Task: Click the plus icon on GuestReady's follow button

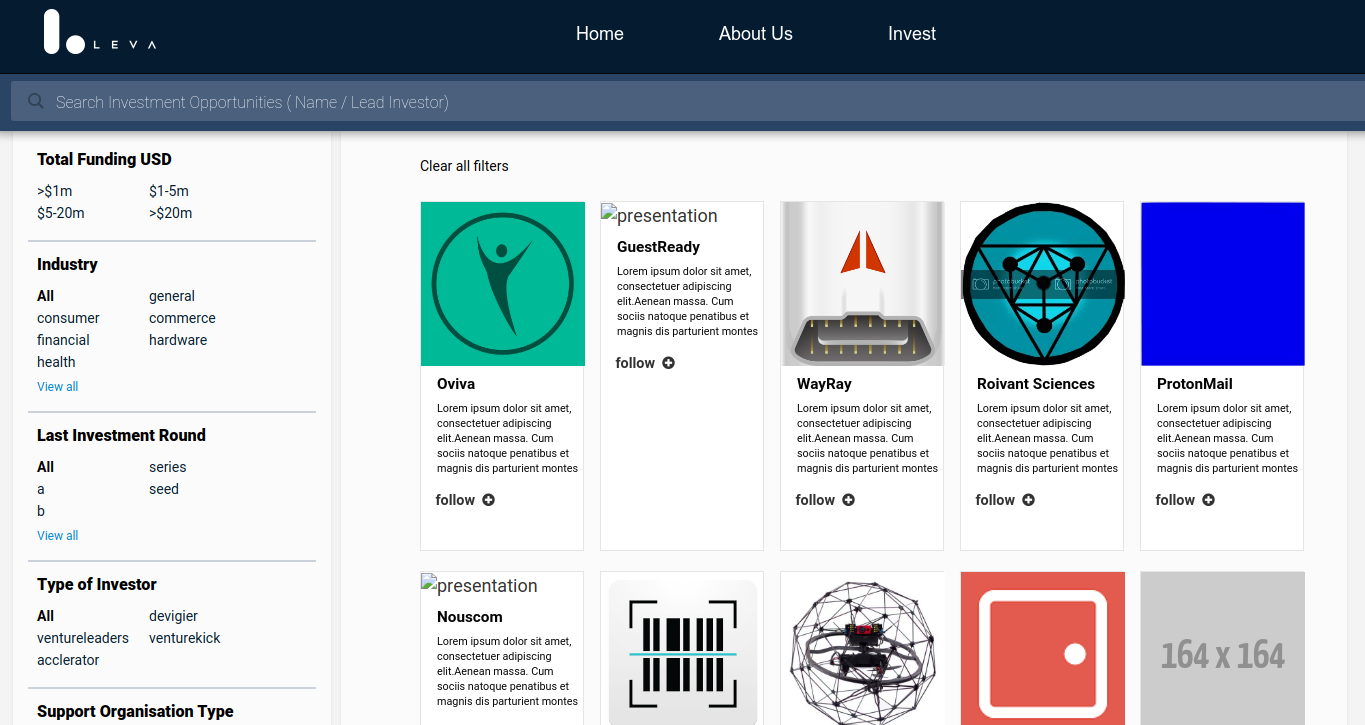Action: coord(670,363)
